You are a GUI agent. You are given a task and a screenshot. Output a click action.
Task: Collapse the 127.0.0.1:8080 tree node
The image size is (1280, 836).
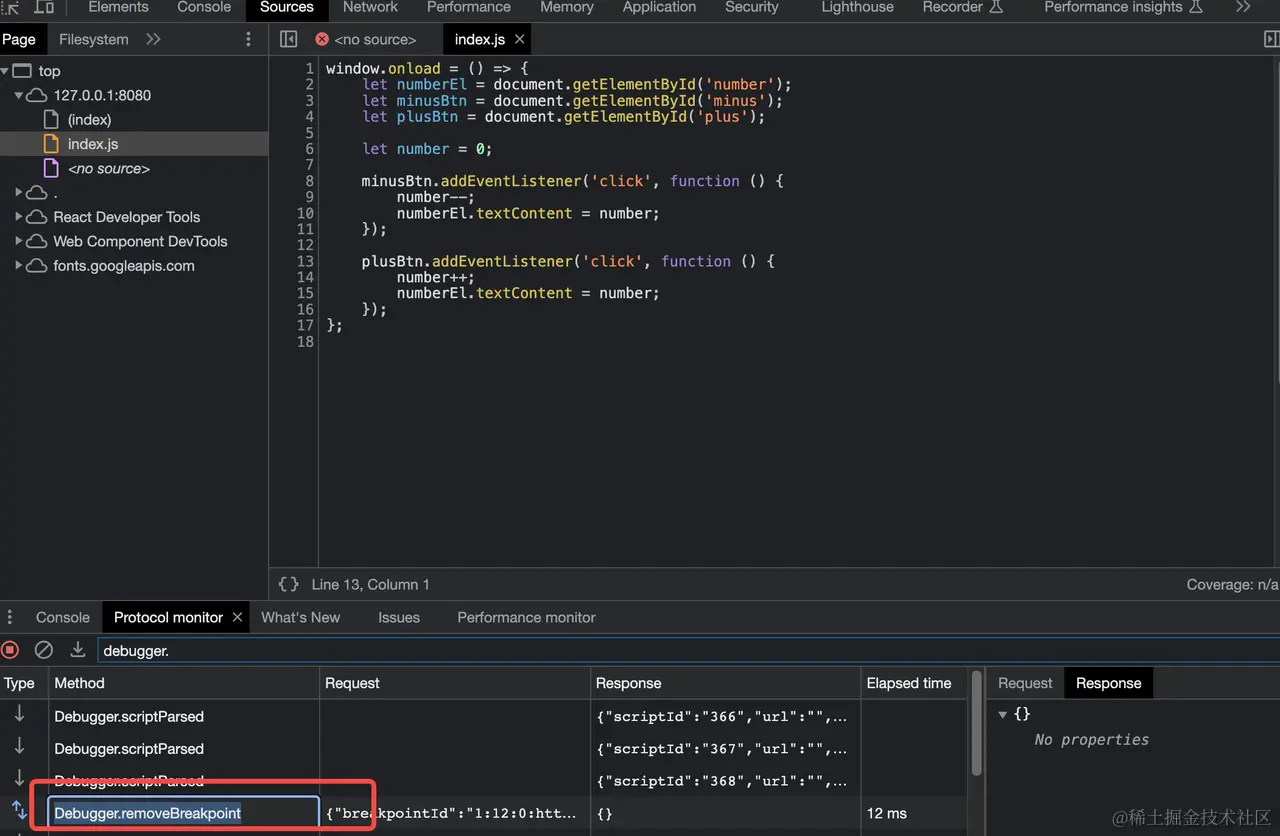point(18,95)
